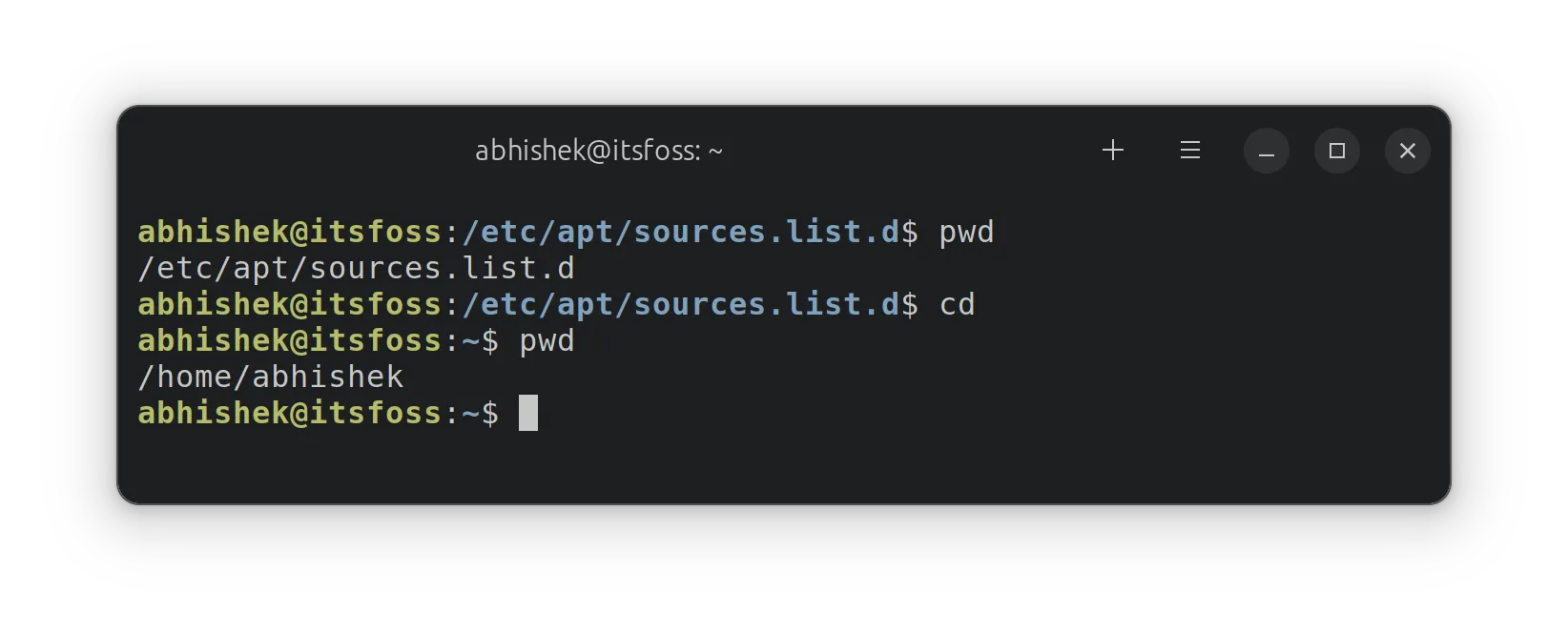This screenshot has width=1568, height=633.
Task: Click the second pwd command after the ~$ prompt
Action: (x=547, y=341)
